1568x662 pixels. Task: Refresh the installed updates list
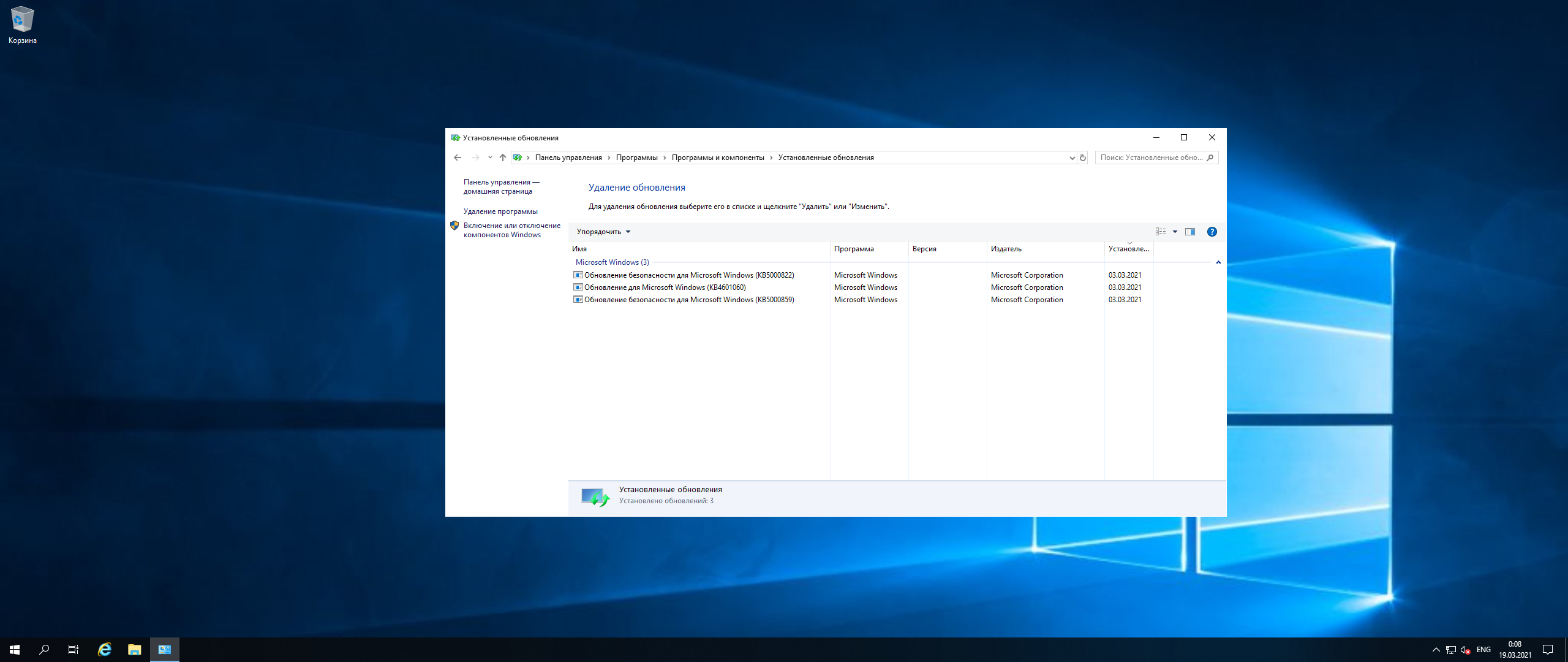tap(1083, 158)
